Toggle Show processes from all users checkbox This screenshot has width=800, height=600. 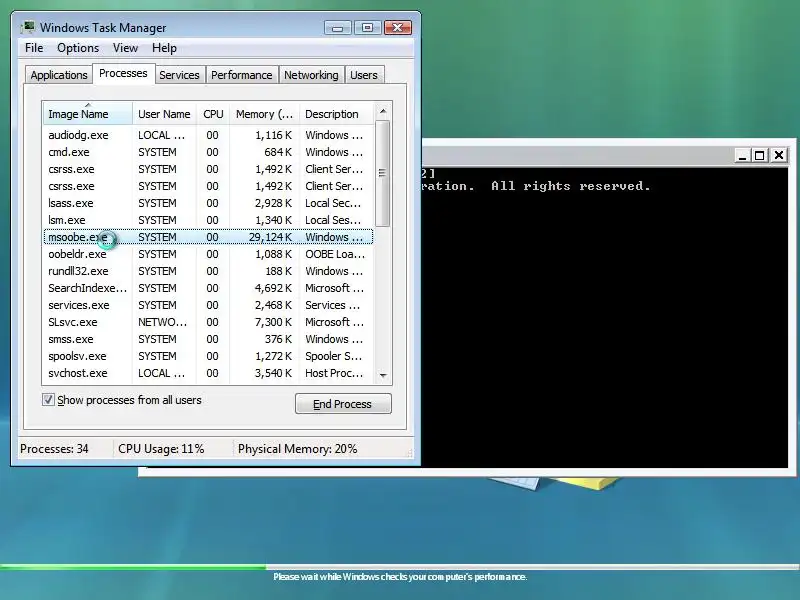pyautogui.click(x=48, y=399)
